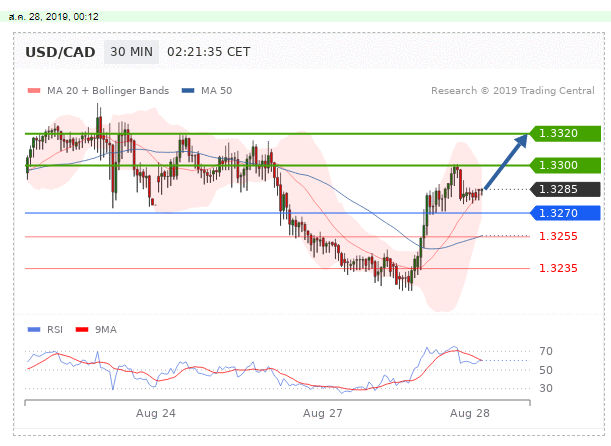Click the USD/CAD pair title

[60, 52]
